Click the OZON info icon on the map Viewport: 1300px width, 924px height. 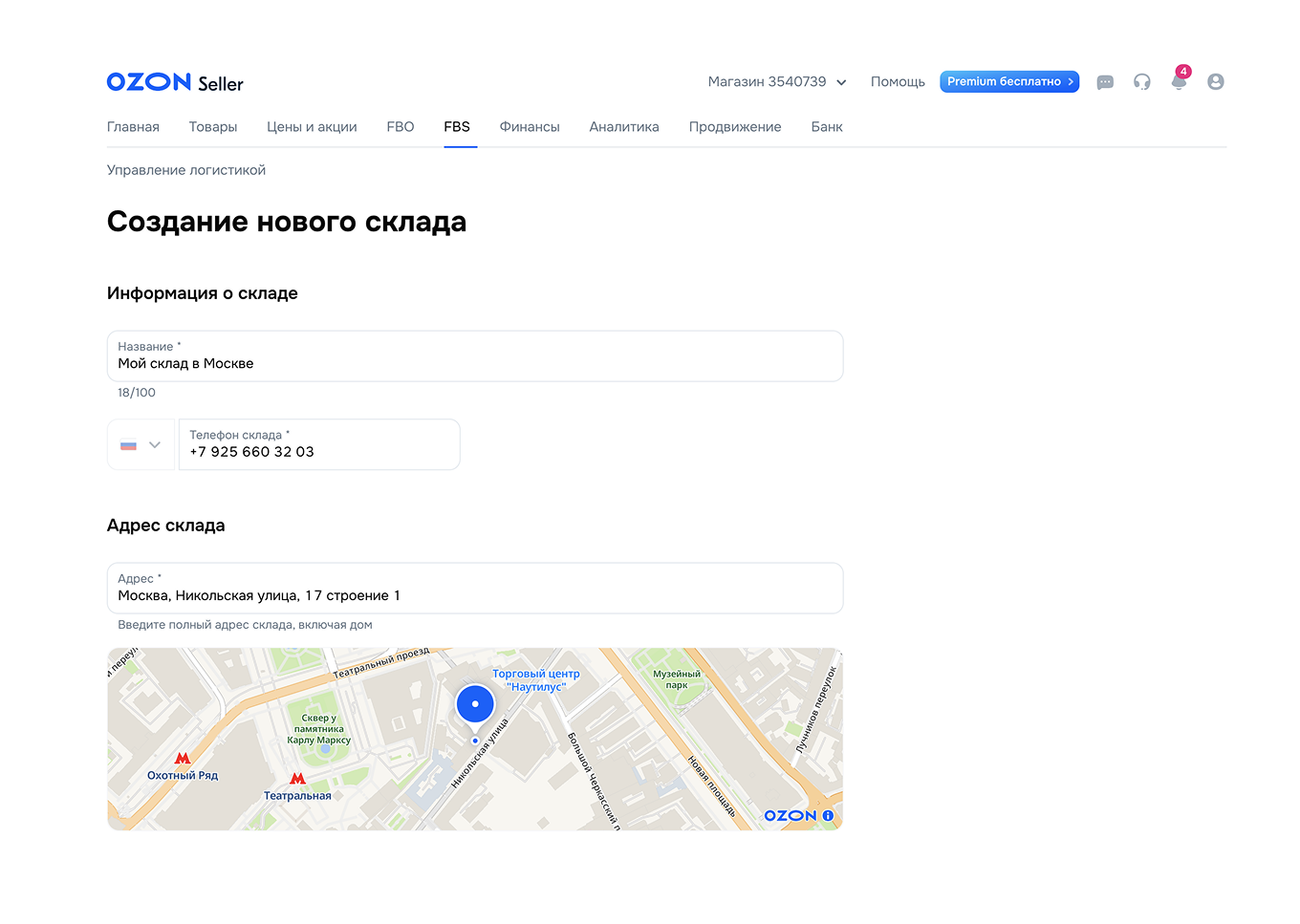pyautogui.click(x=826, y=815)
